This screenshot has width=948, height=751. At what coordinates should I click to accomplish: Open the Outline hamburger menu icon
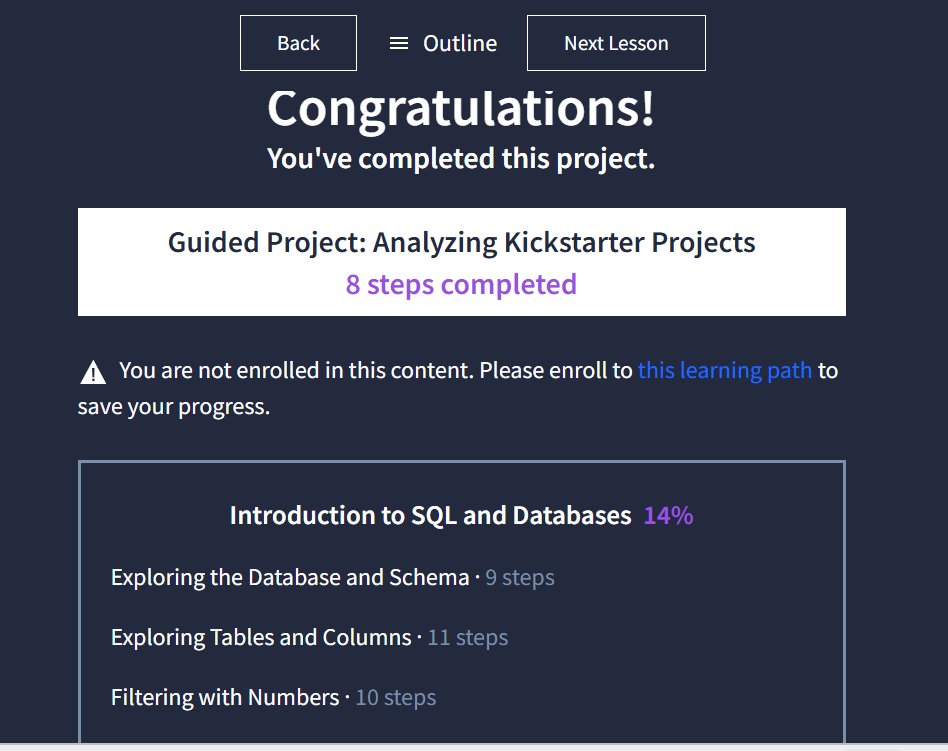(399, 43)
